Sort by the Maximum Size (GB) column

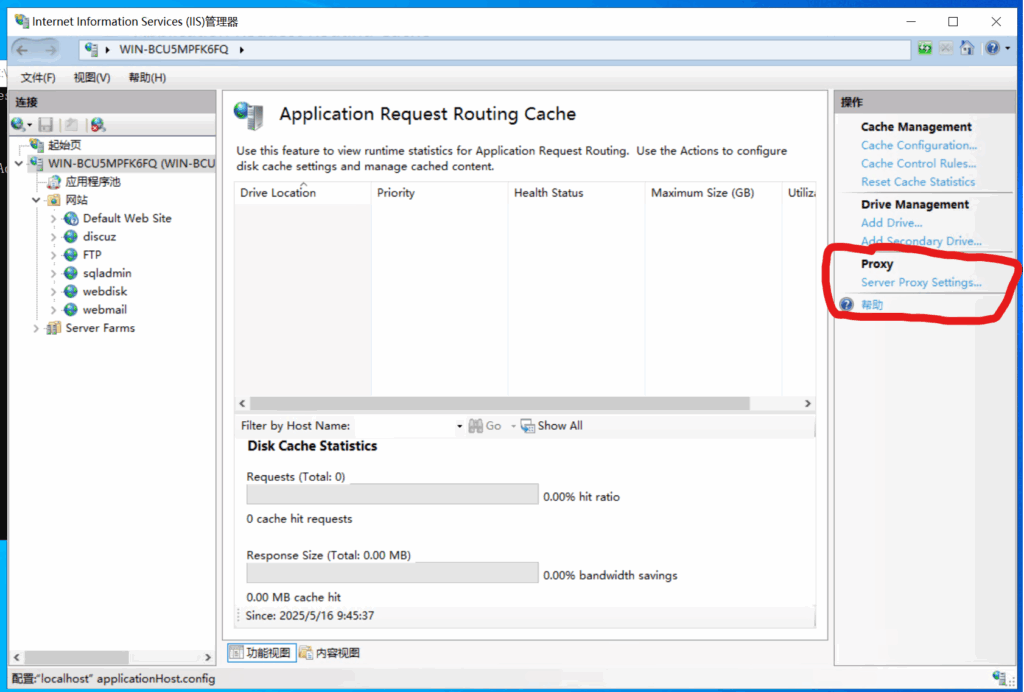pos(713,193)
